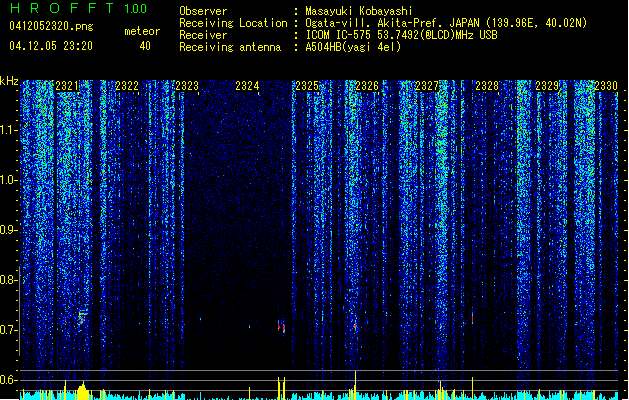Click the Receiving antenna label

point(230,47)
